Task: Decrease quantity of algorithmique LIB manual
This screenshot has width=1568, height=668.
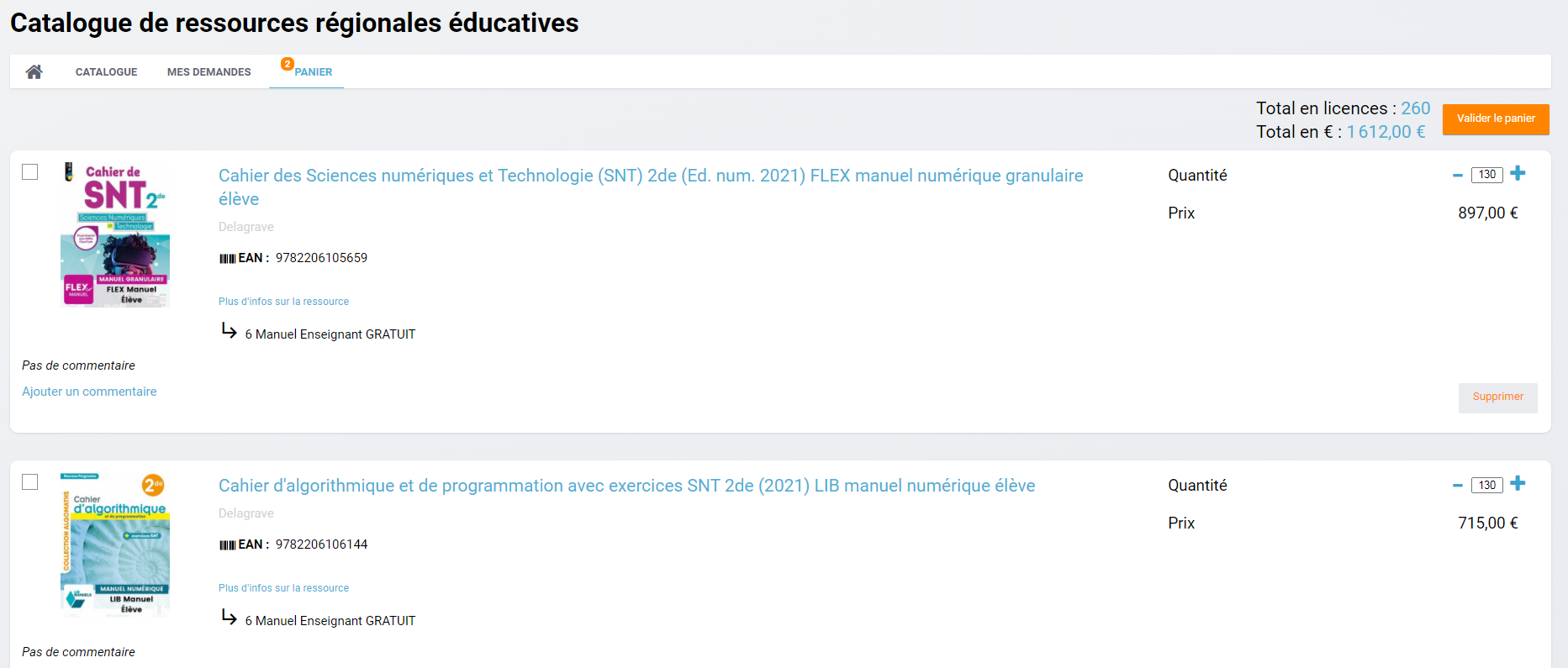Action: [x=1458, y=485]
